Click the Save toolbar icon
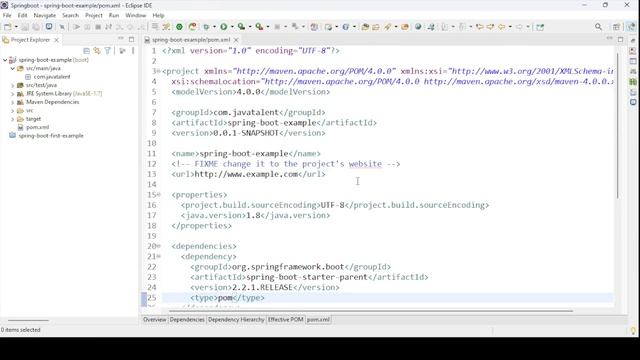 [25, 27]
